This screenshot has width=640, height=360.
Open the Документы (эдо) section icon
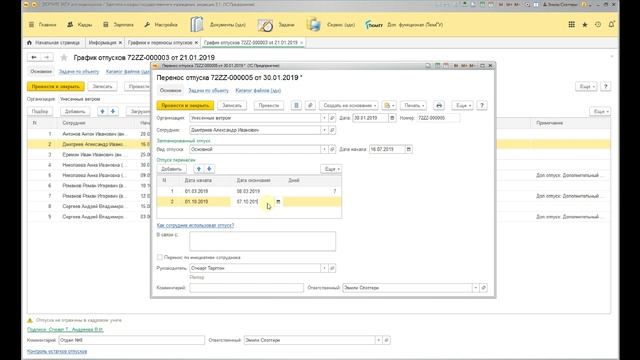tap(196, 24)
